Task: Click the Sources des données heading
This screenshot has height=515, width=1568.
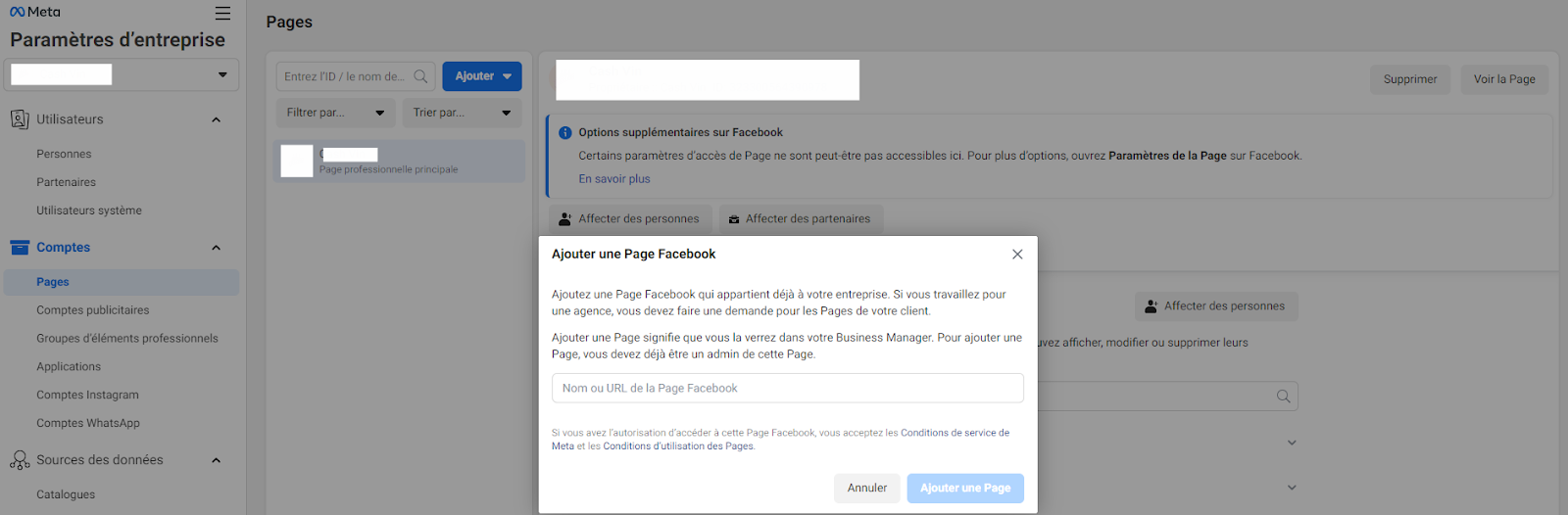Action: click(x=100, y=460)
